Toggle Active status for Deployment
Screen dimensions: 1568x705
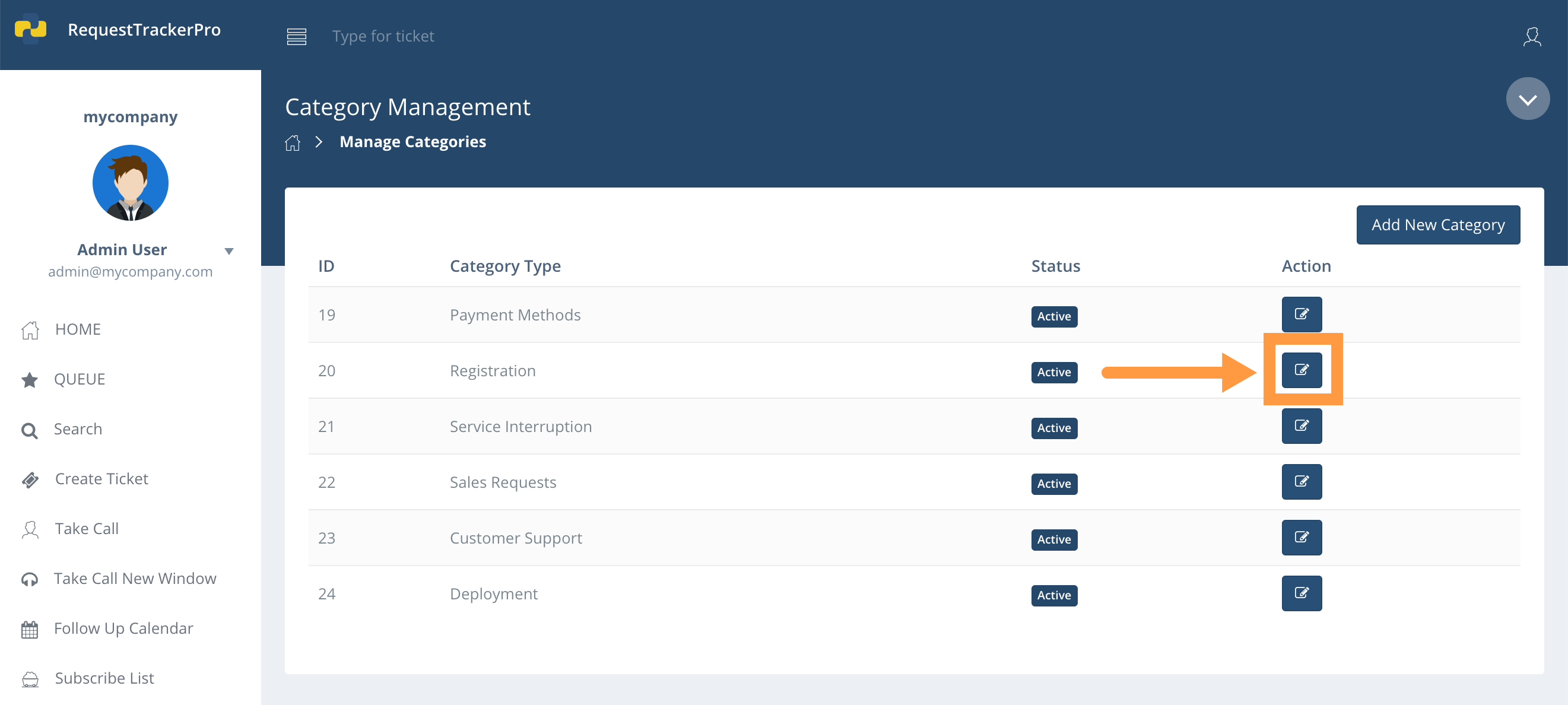[1053, 595]
